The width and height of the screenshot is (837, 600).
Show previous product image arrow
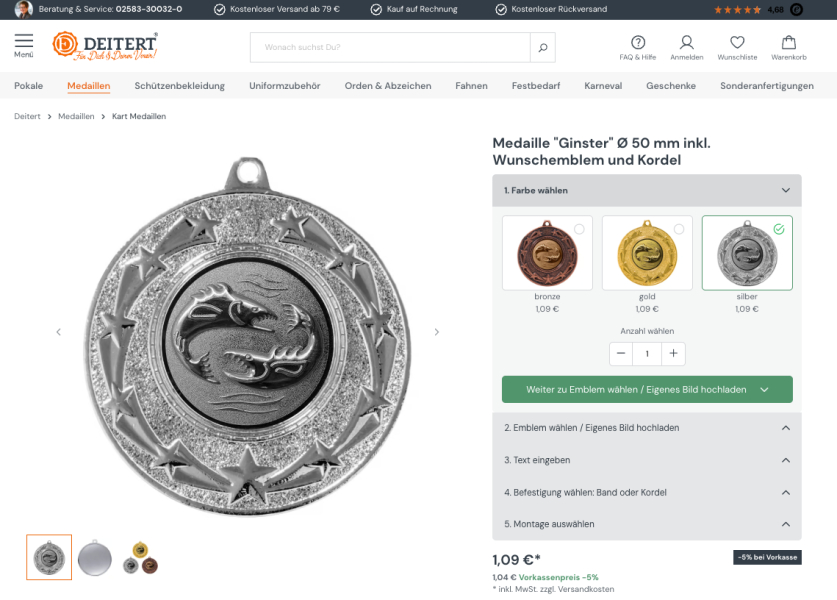59,332
